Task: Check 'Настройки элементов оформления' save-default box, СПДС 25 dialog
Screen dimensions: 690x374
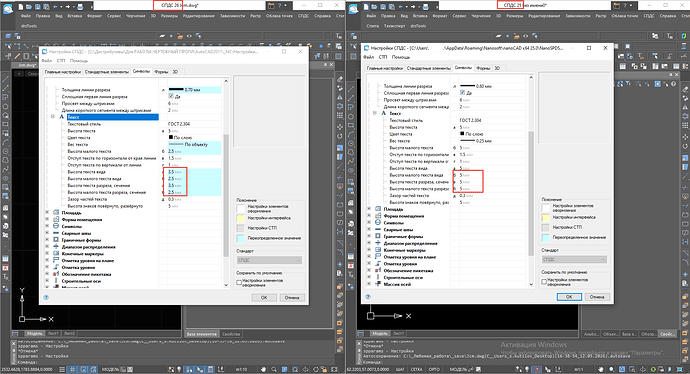Action: pos(544,282)
